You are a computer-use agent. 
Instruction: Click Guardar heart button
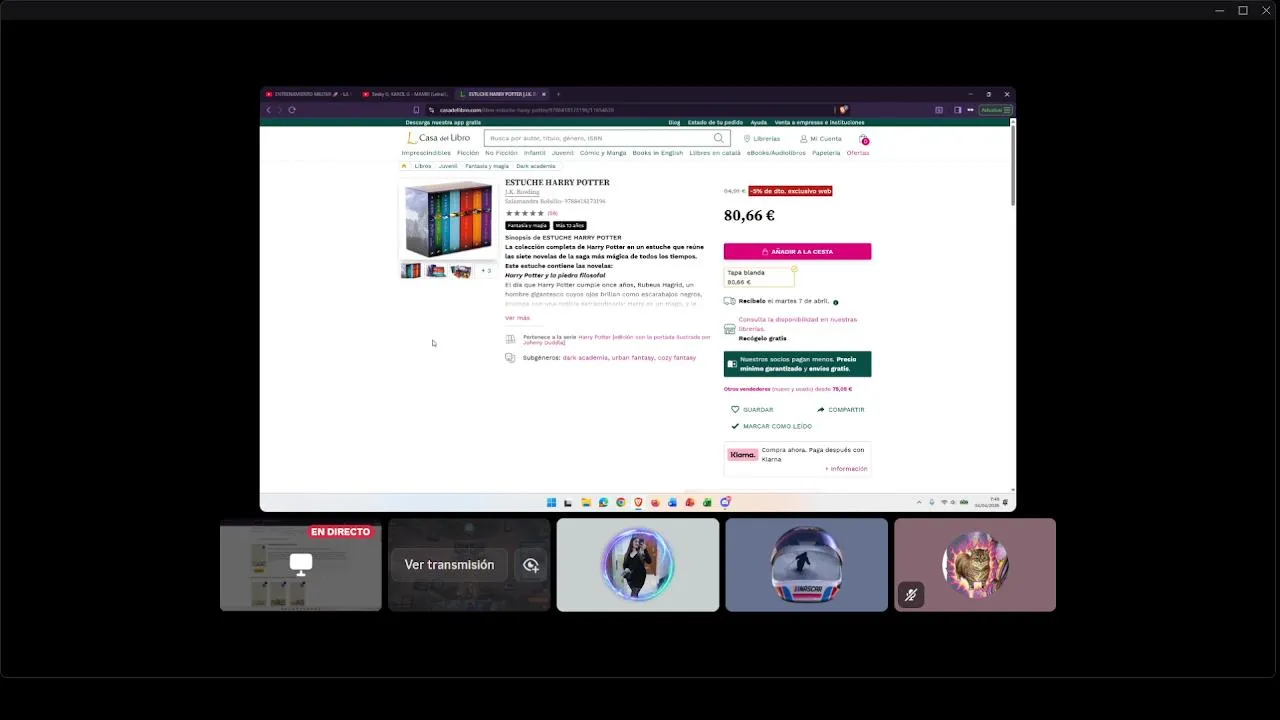752,410
